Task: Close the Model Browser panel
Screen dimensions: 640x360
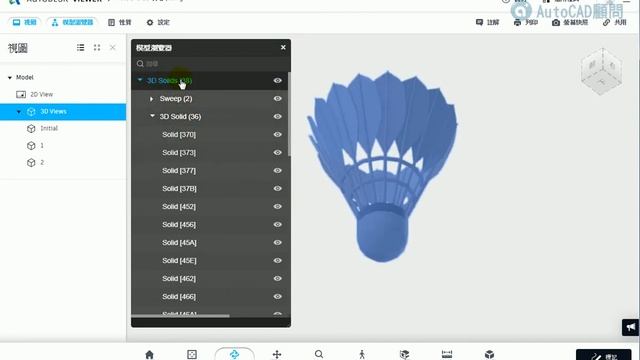Action: [x=283, y=47]
